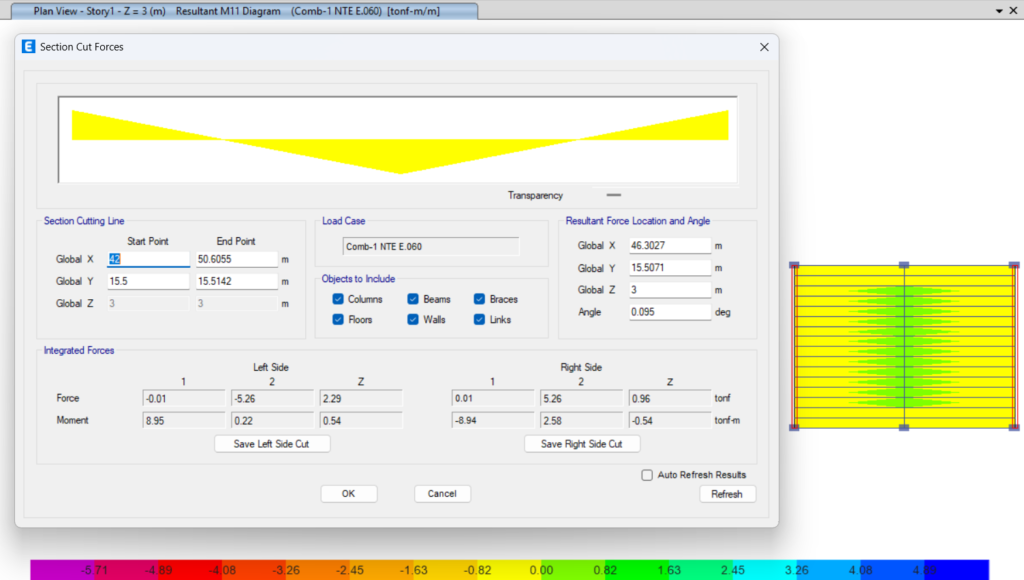Close the Section Cut Forces dialog

click(764, 47)
